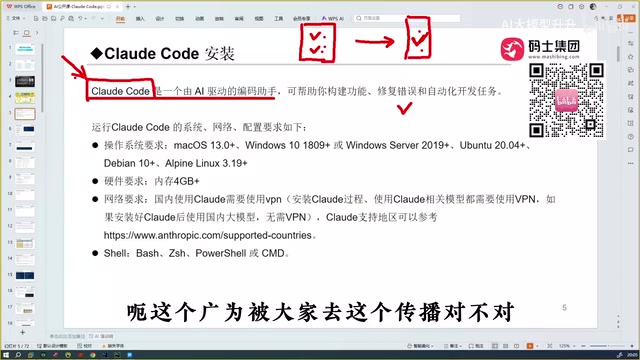Open the 文件 (File) menu
This screenshot has height=360, width=640.
(15, 18)
